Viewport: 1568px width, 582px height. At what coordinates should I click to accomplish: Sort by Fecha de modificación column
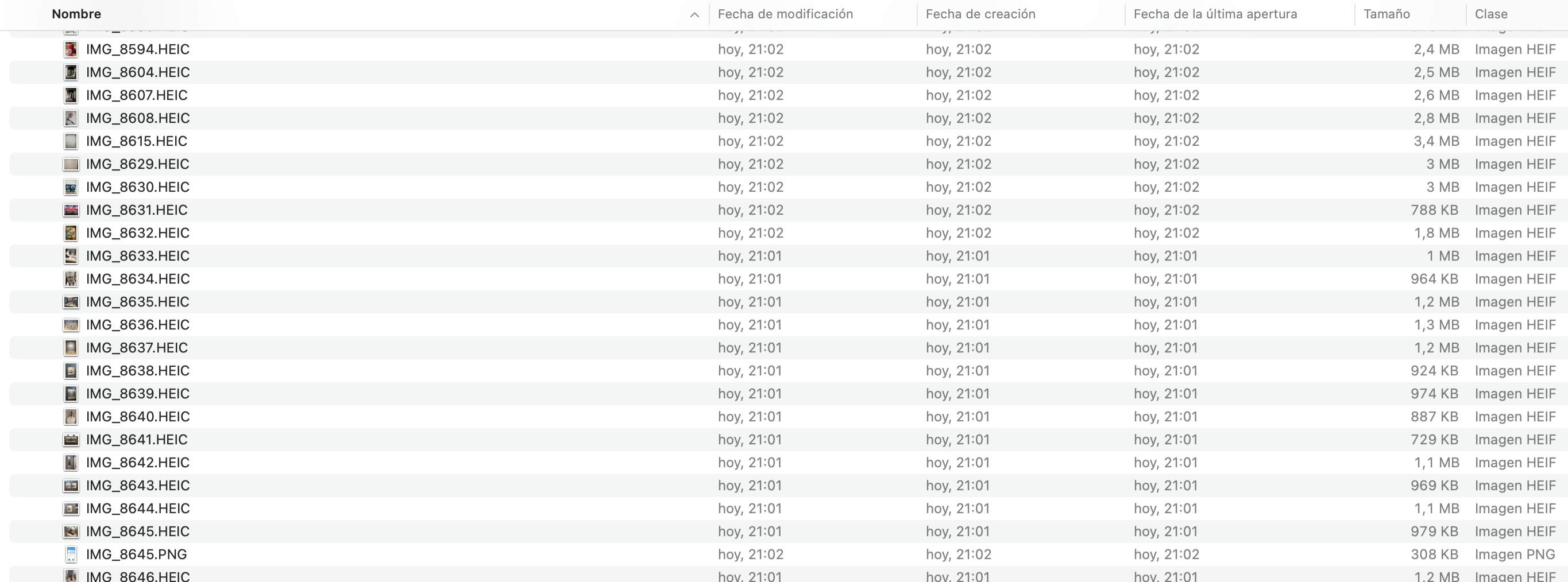pyautogui.click(x=785, y=14)
